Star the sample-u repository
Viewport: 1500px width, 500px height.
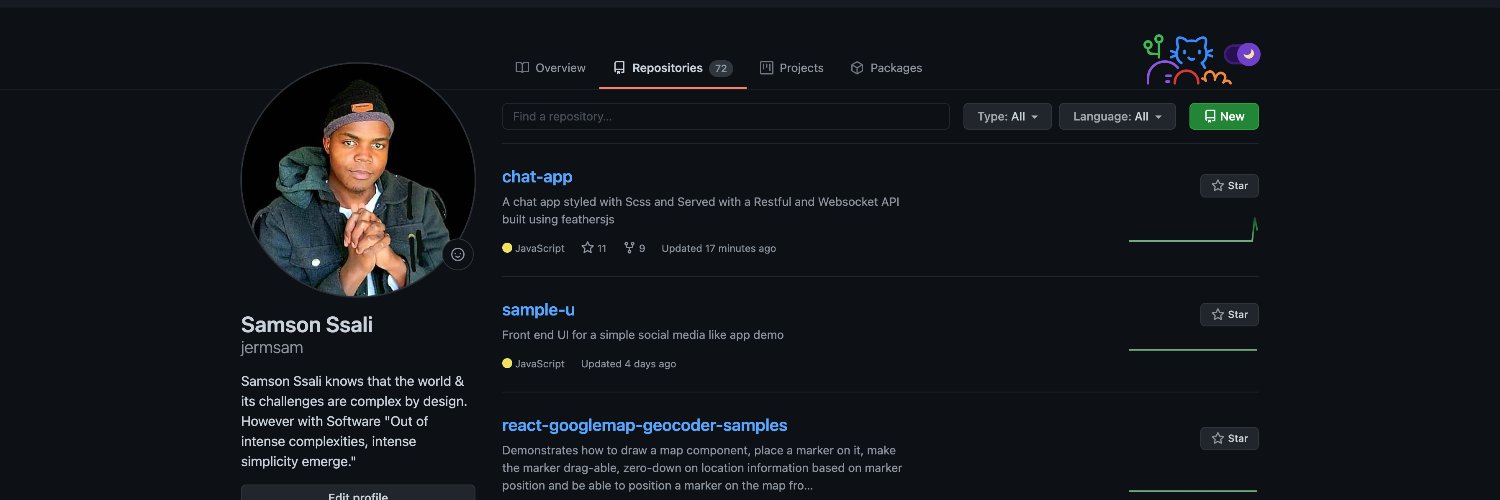(1229, 314)
